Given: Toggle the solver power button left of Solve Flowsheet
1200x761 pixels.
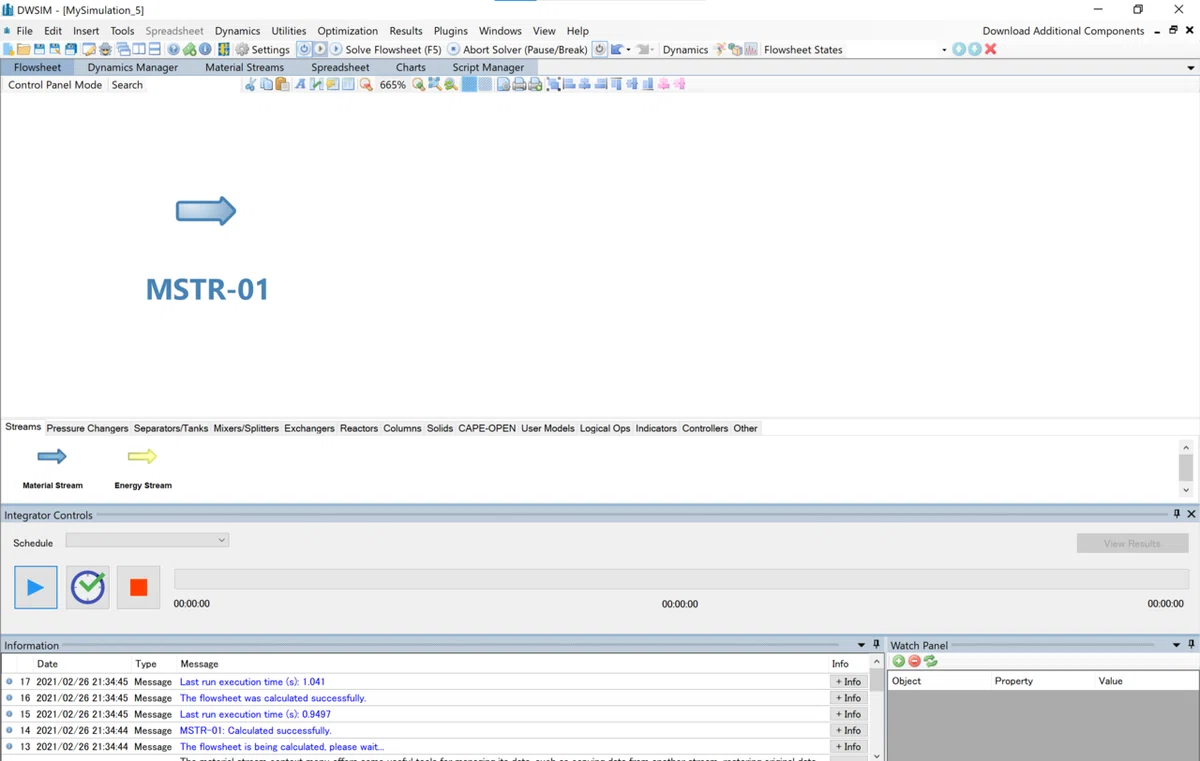Looking at the screenshot, I should (304, 49).
